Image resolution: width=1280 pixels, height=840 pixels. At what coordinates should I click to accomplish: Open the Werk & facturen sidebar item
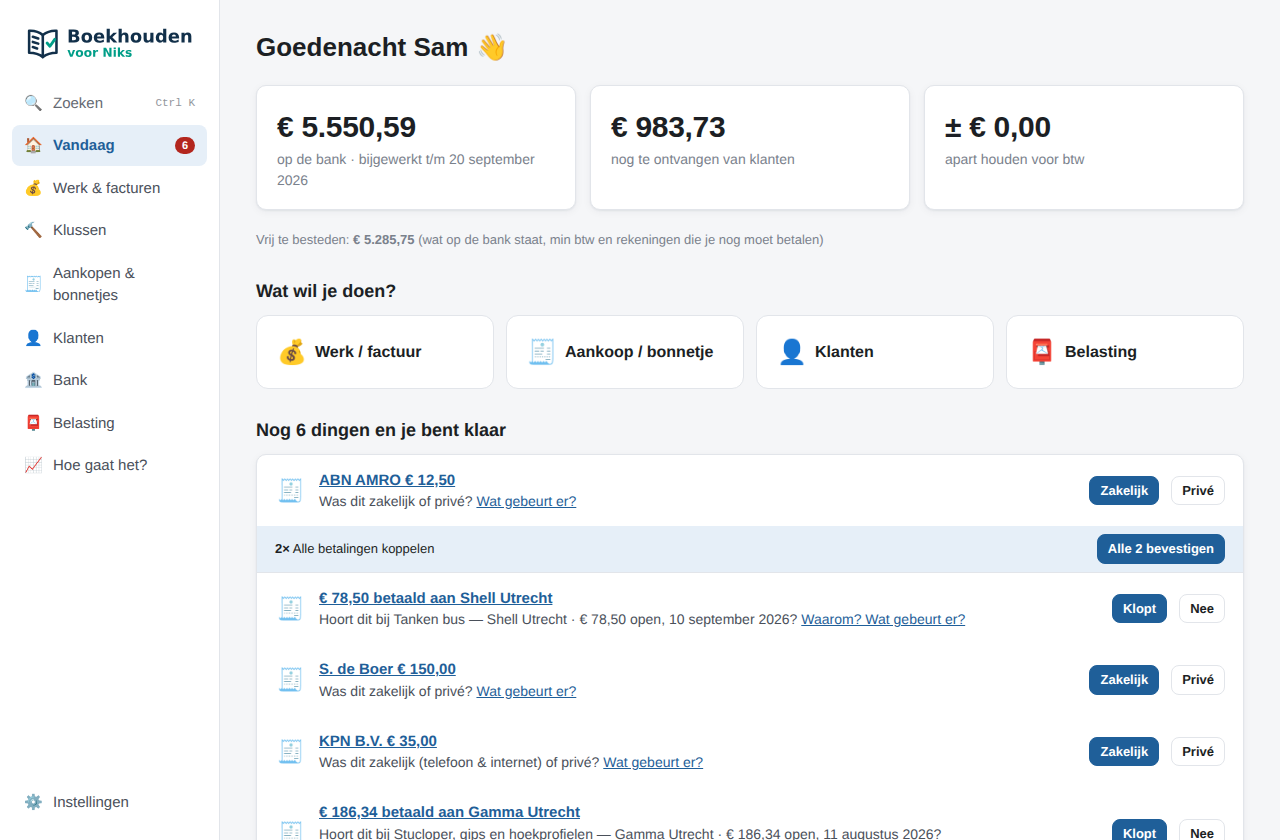click(x=110, y=188)
